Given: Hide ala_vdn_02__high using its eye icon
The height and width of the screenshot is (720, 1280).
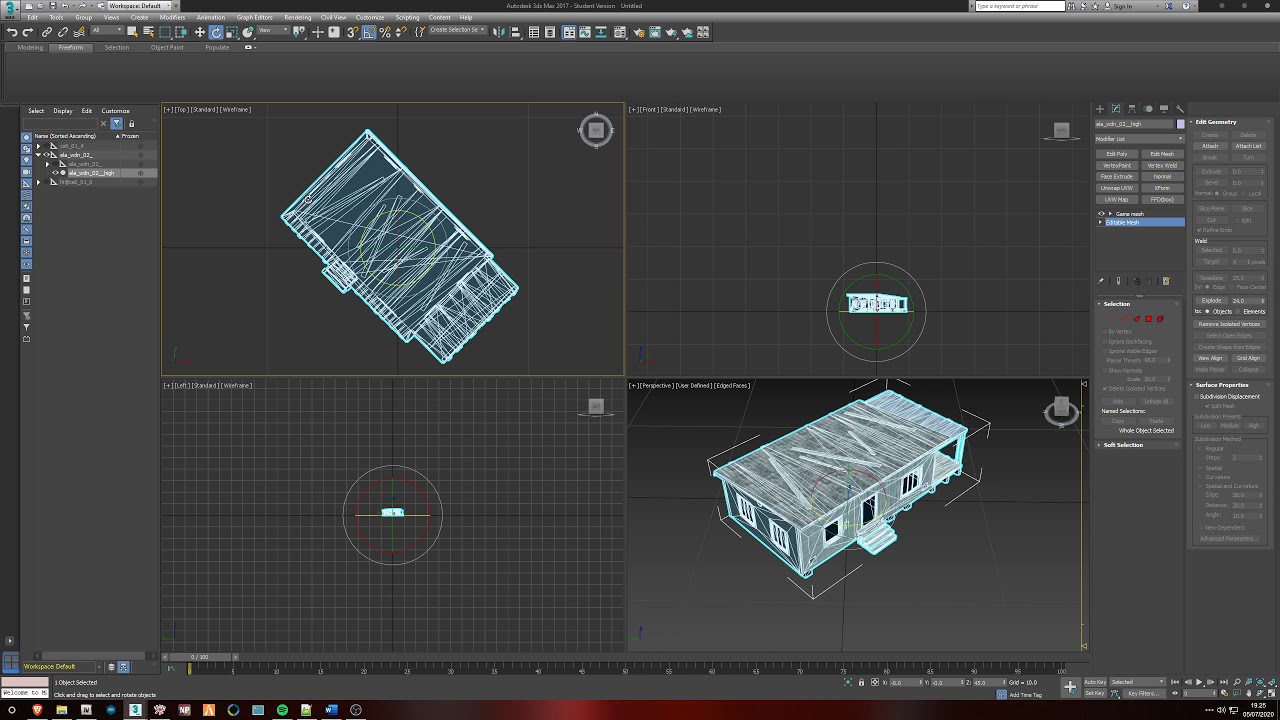Looking at the screenshot, I should pyautogui.click(x=55, y=173).
